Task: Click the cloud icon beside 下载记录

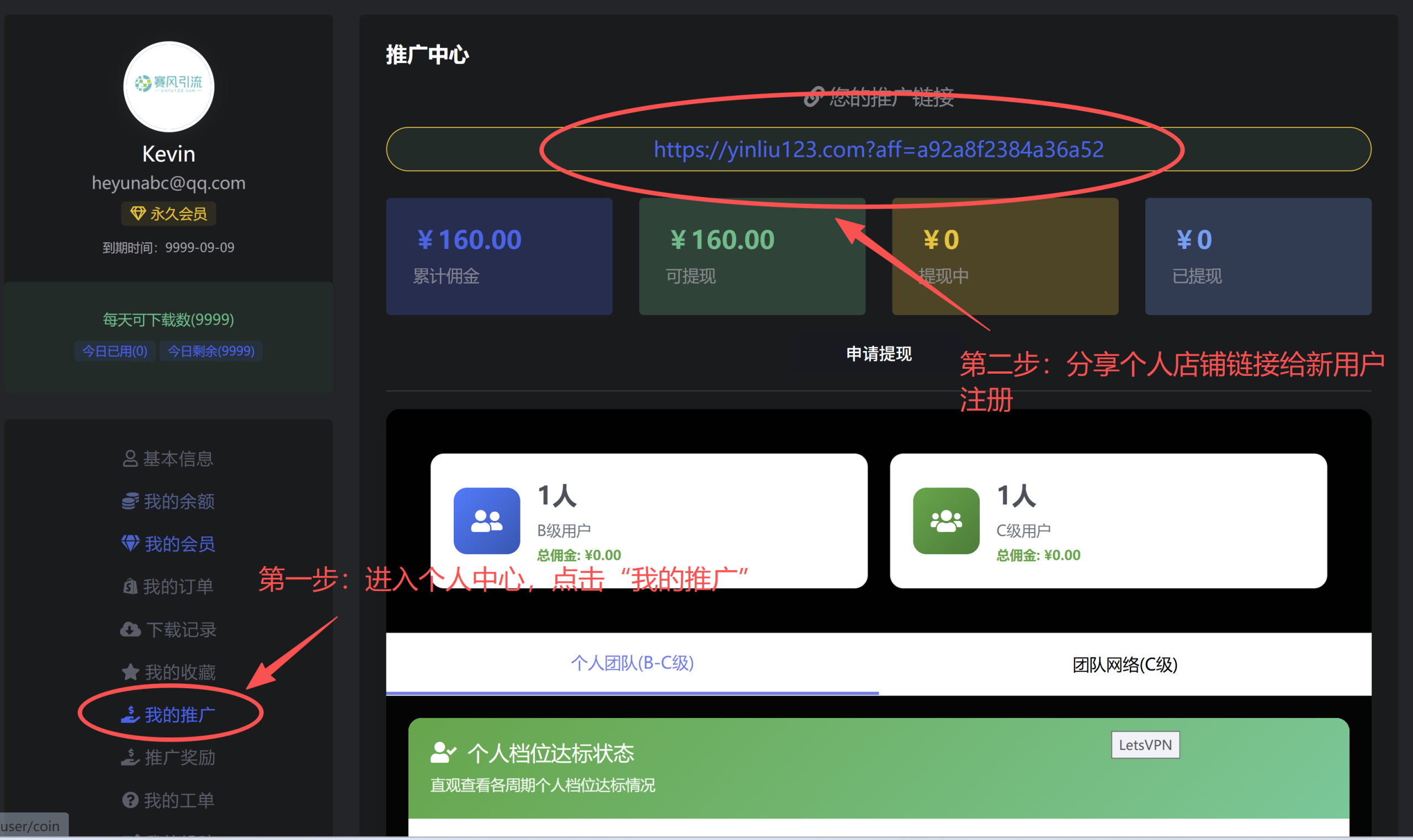Action: coord(130,629)
